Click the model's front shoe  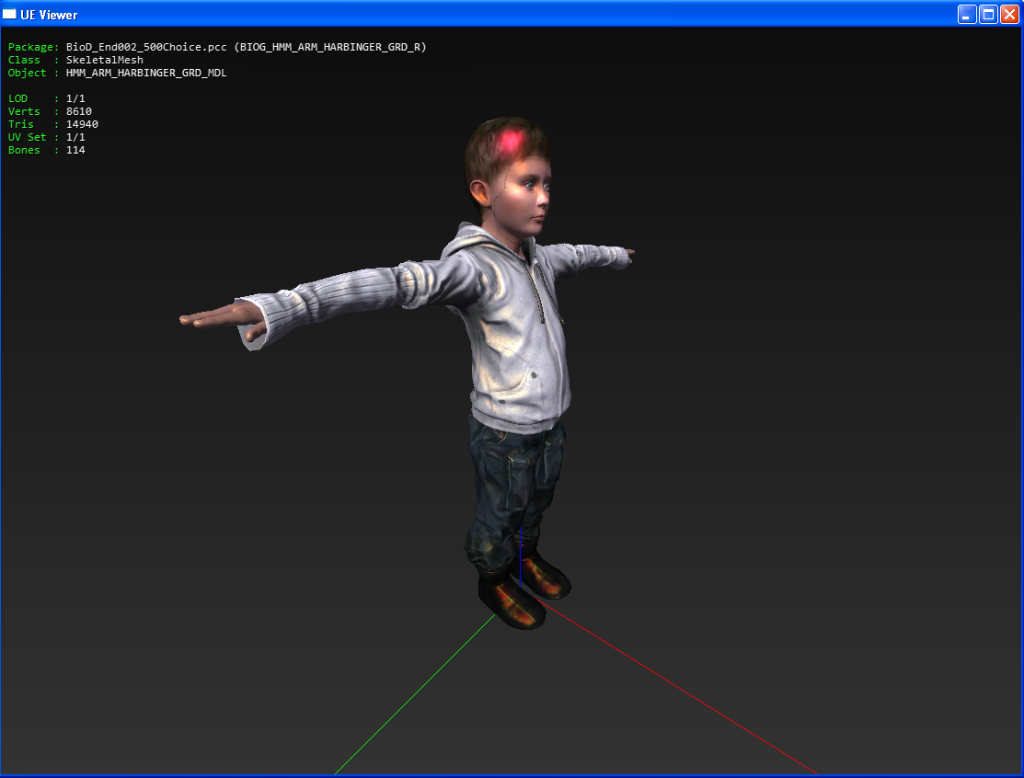513,602
